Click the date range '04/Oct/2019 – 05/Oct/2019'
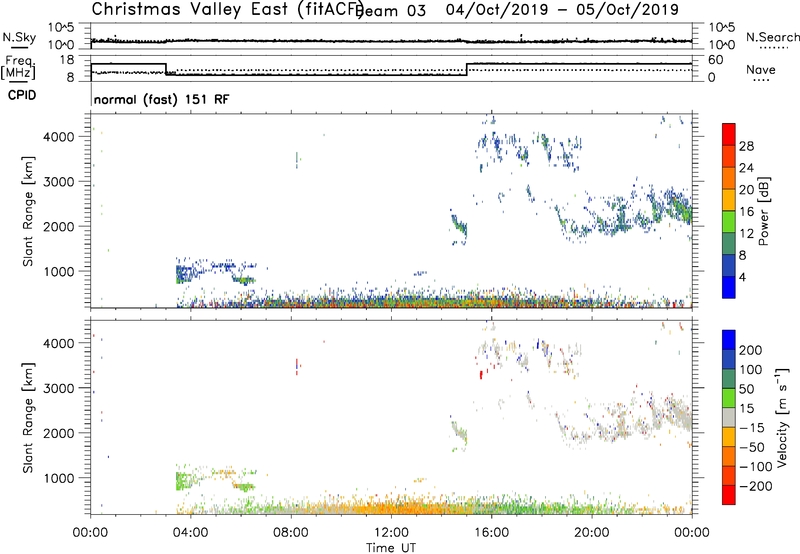This screenshot has width=800, height=554. pos(562,10)
